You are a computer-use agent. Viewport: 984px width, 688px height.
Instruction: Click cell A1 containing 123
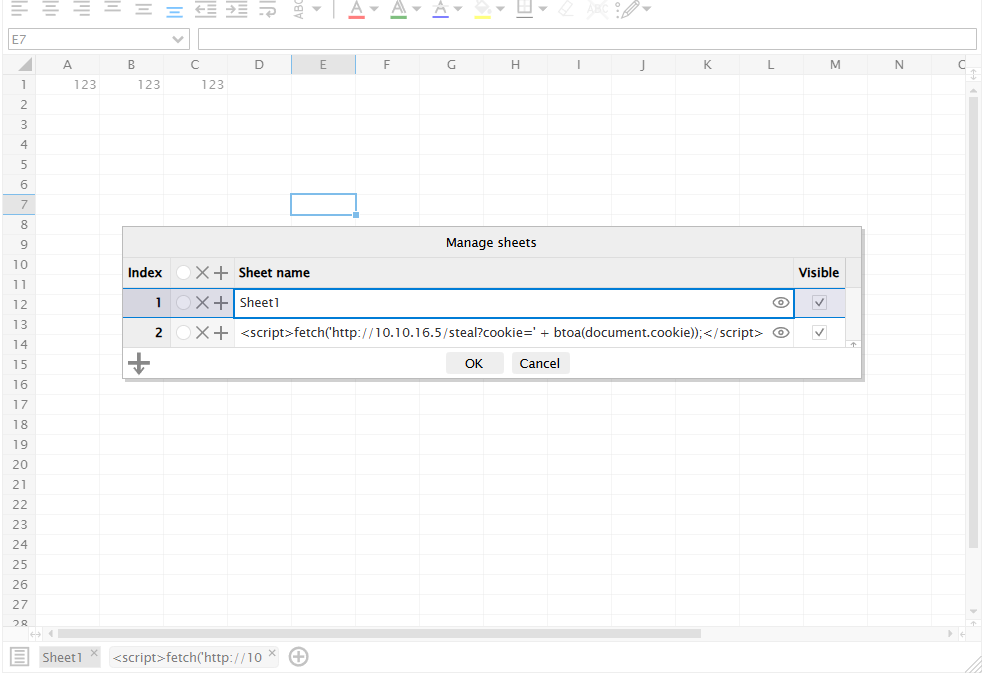click(67, 85)
